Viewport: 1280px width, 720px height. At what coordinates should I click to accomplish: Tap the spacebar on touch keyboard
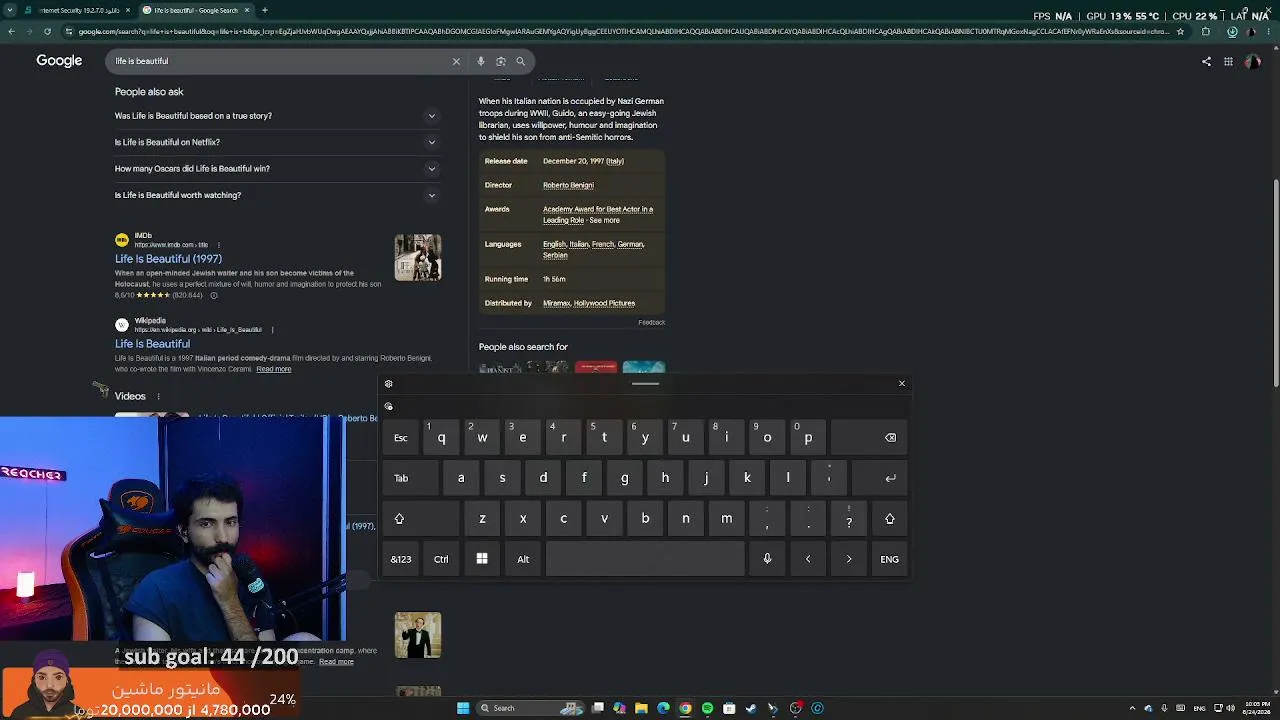tap(645, 559)
